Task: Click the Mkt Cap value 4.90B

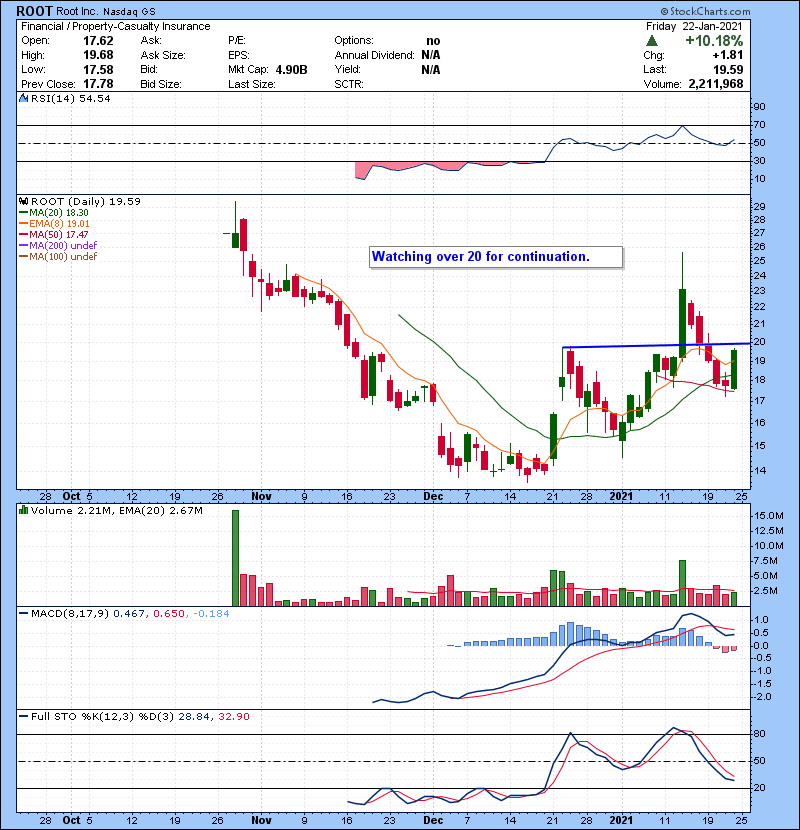Action: 291,70
